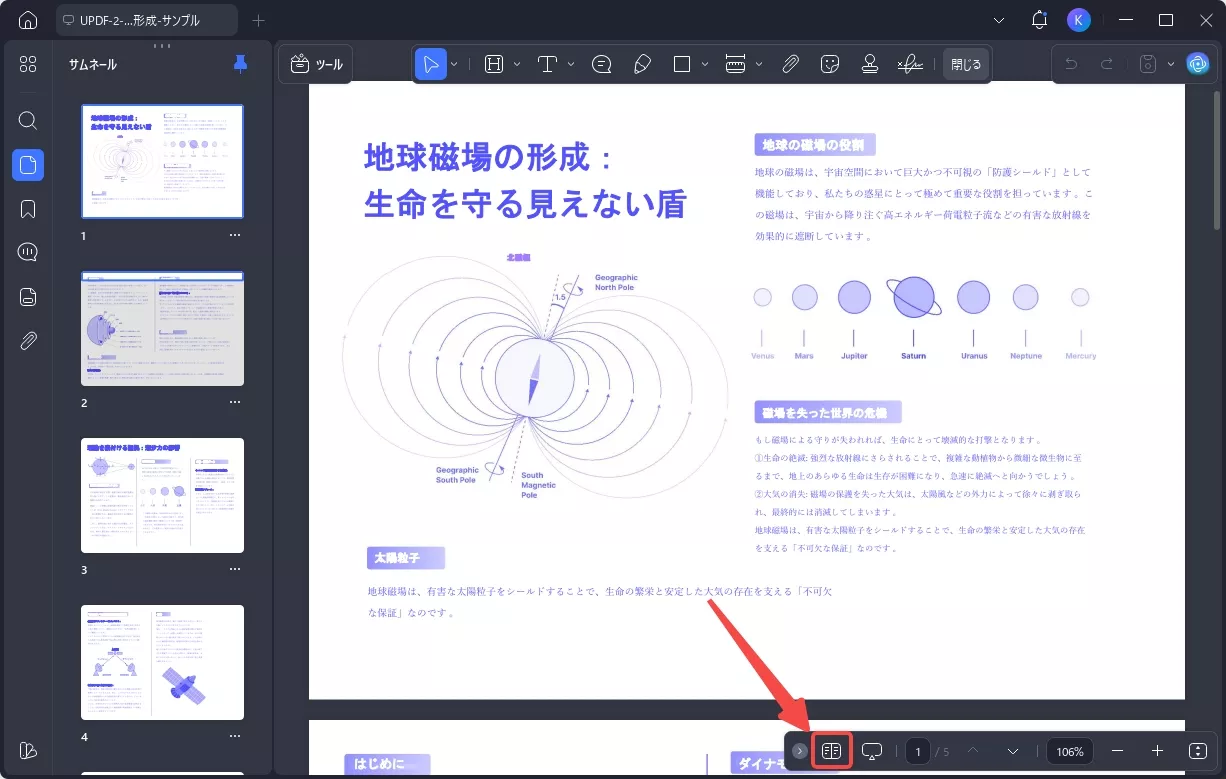Apply a stamp with the stamp tool

tap(869, 63)
